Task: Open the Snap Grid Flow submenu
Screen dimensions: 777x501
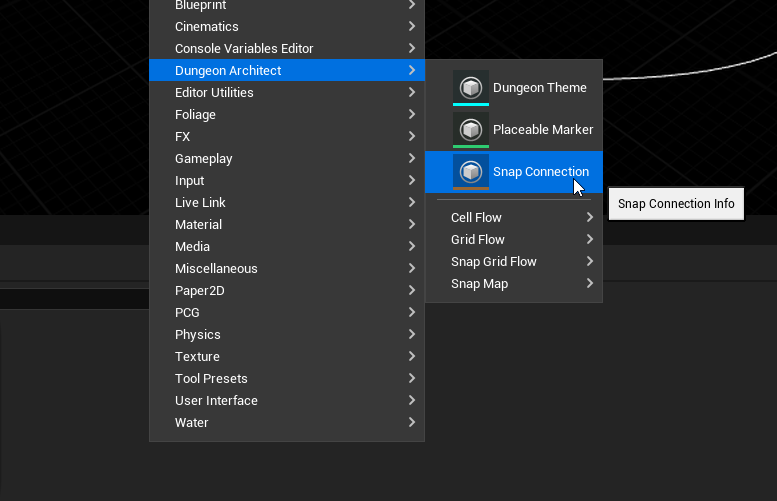Action: tap(514, 262)
